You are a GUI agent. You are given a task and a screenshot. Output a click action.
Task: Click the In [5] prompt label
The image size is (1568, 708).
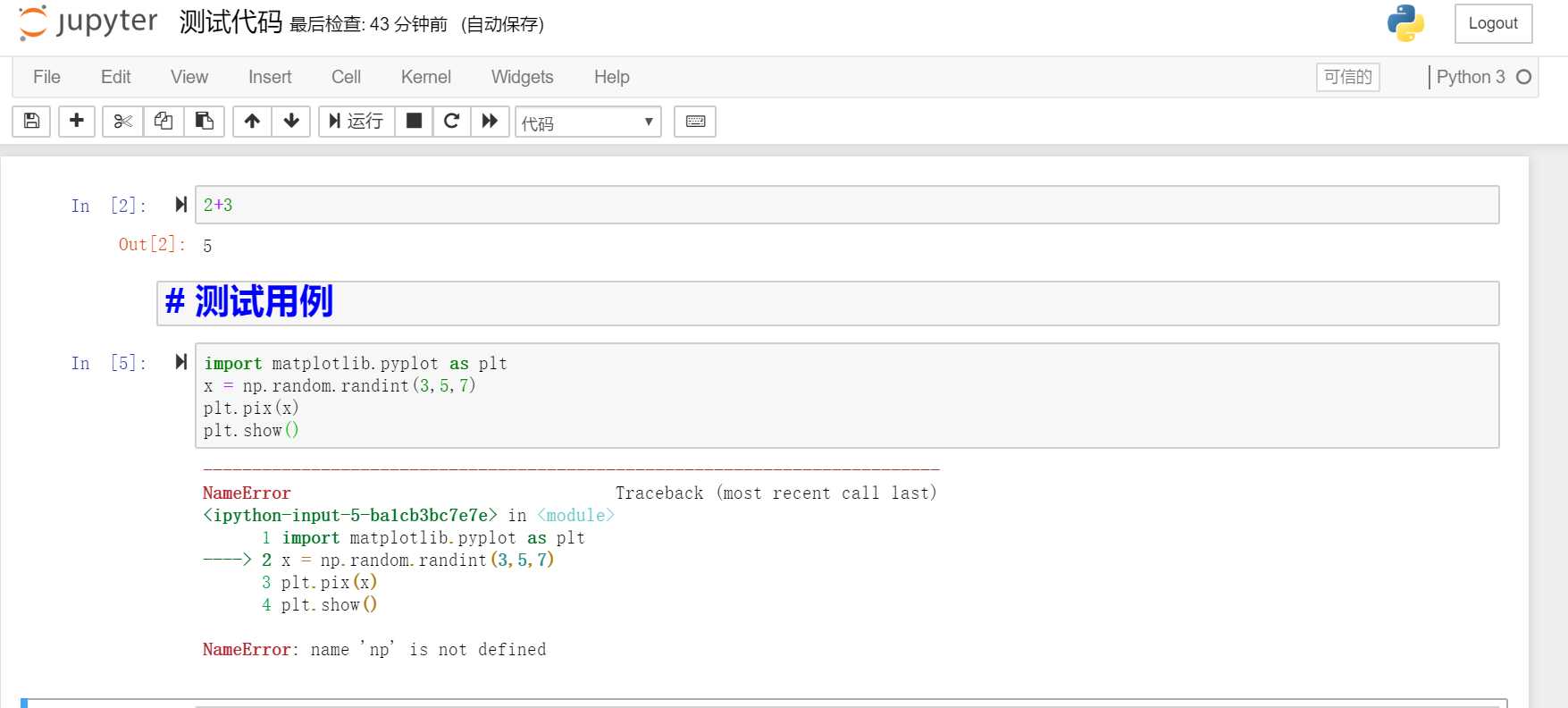[x=109, y=363]
